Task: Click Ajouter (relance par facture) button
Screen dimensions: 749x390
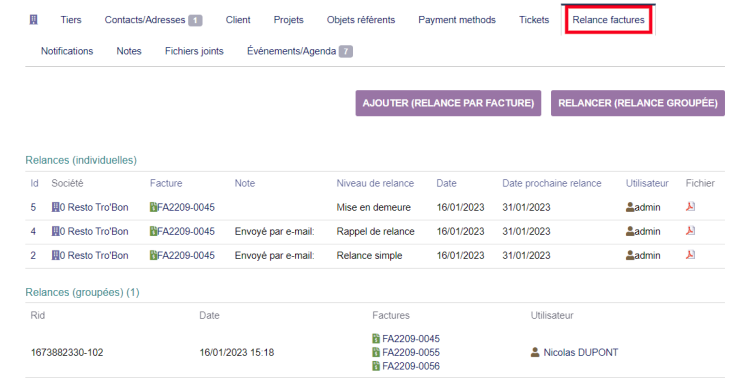Action: 448,103
